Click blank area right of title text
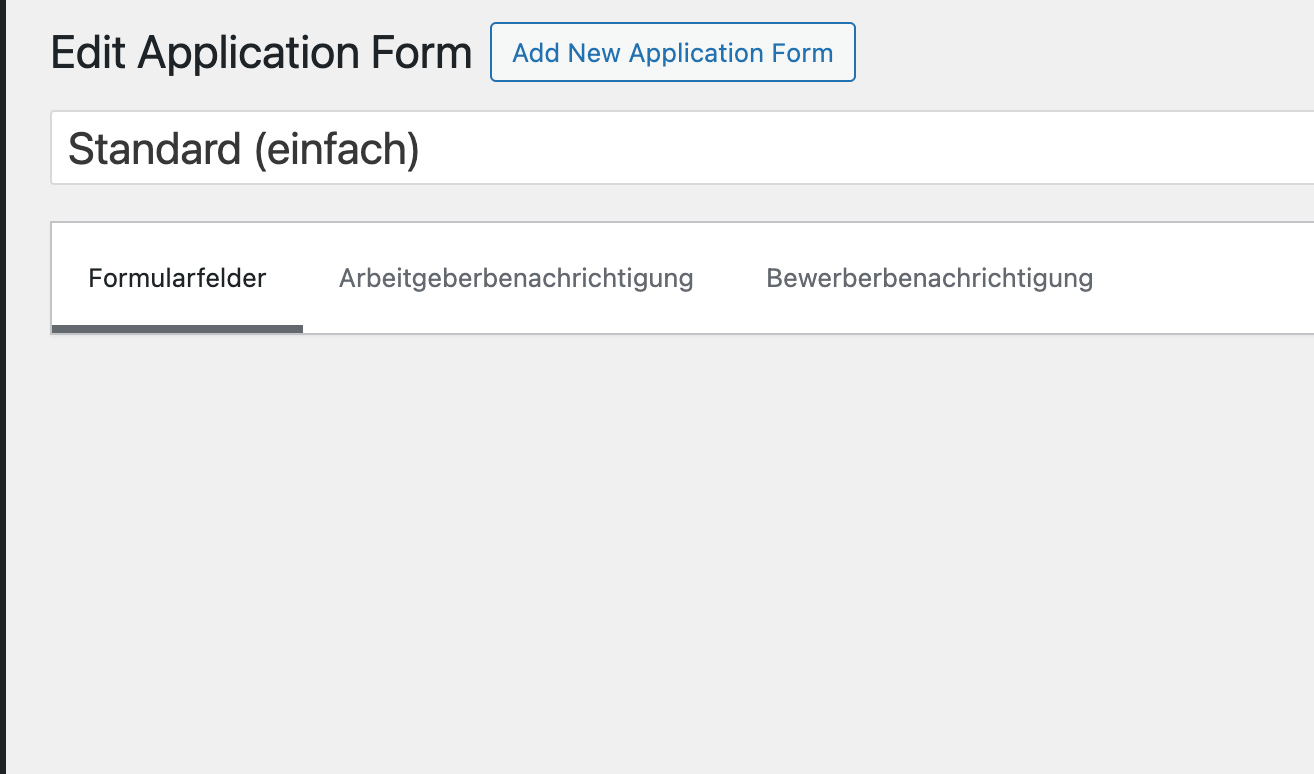Image resolution: width=1314 pixels, height=774 pixels. pyautogui.click(x=850, y=149)
